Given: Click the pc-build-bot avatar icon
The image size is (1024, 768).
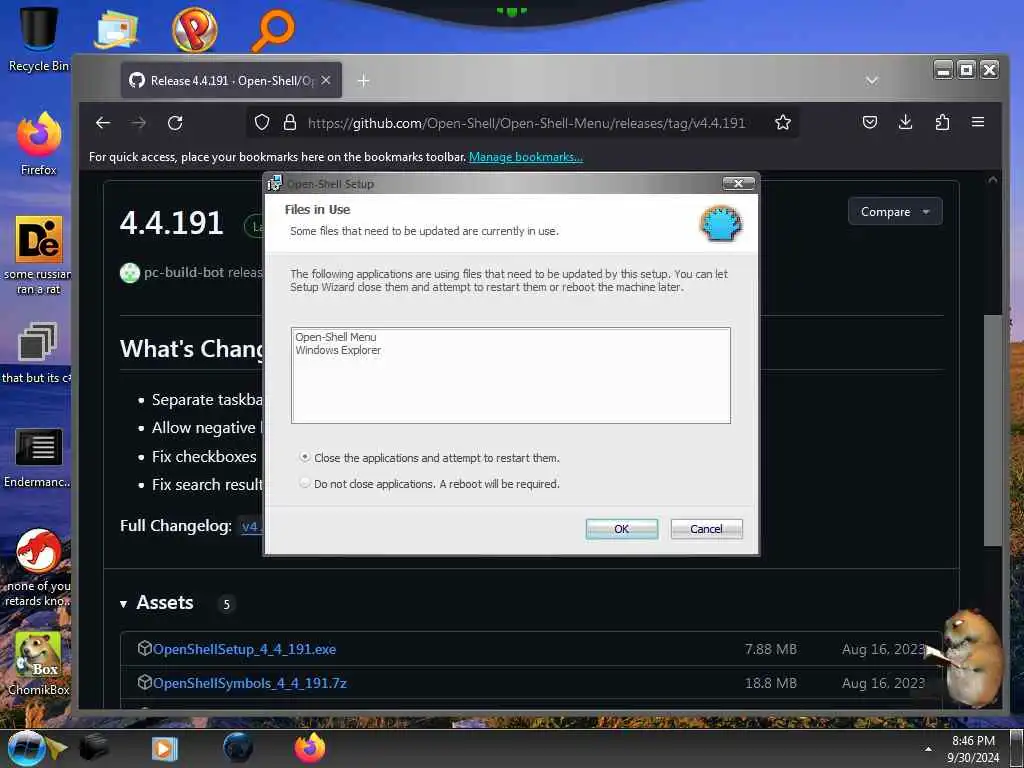Looking at the screenshot, I should (x=130, y=272).
